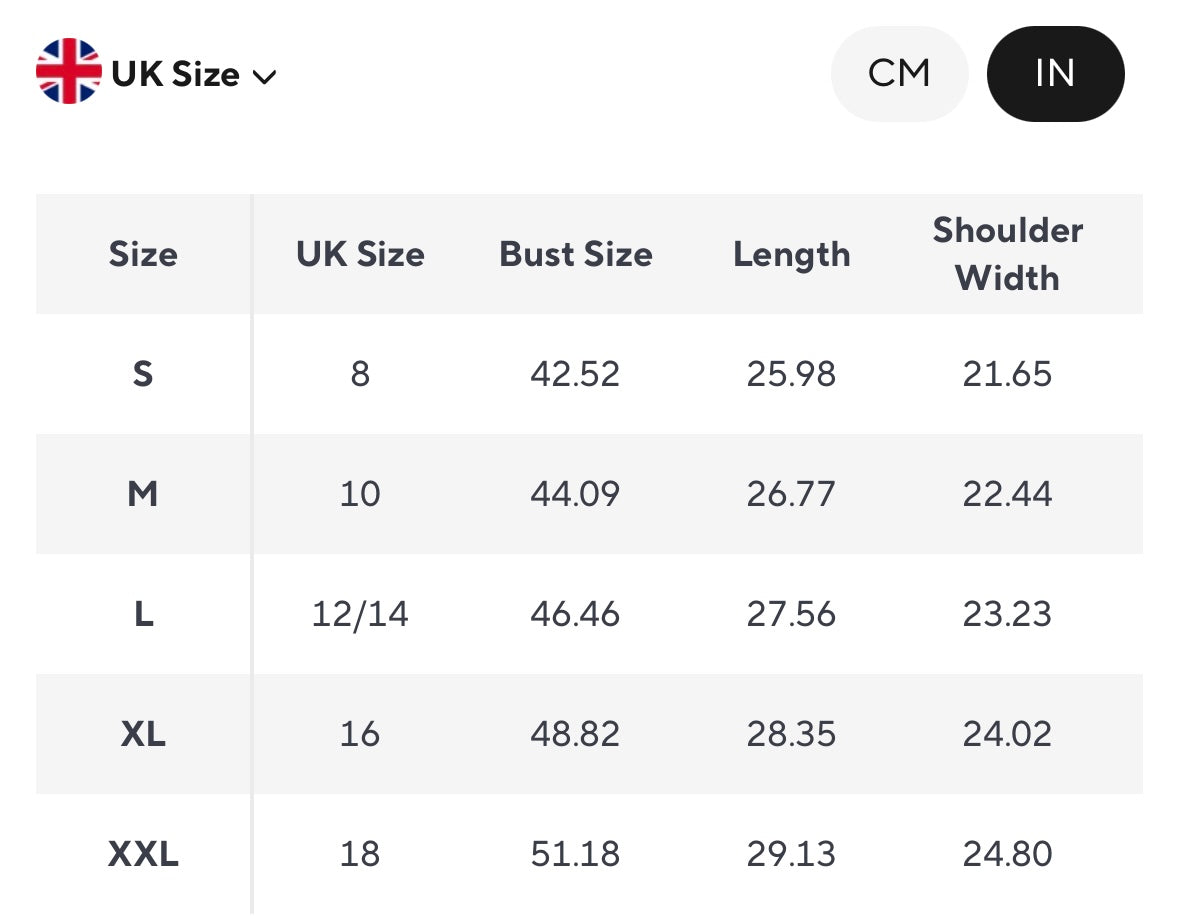Click bust size value 51.18
1179x924 pixels.
point(575,854)
